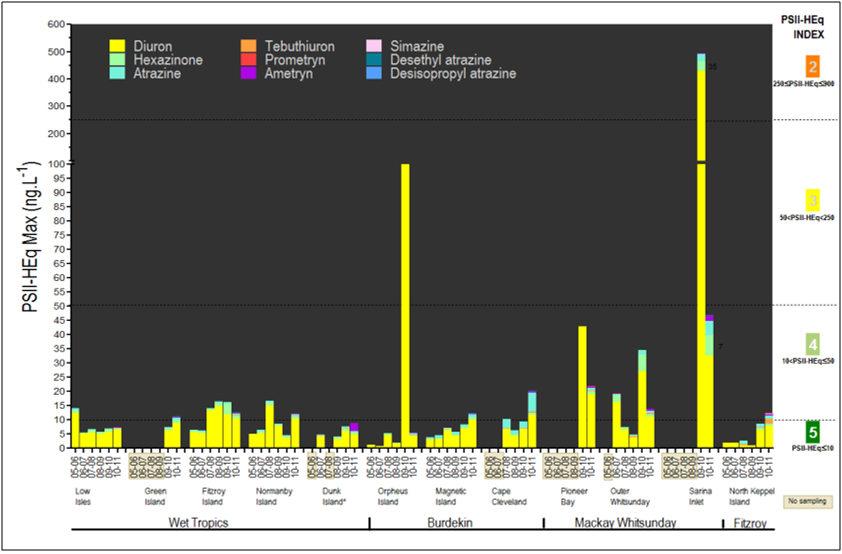The image size is (842, 554).
Task: Click the 'PSII-HEq≤10' range label
Action: click(814, 448)
